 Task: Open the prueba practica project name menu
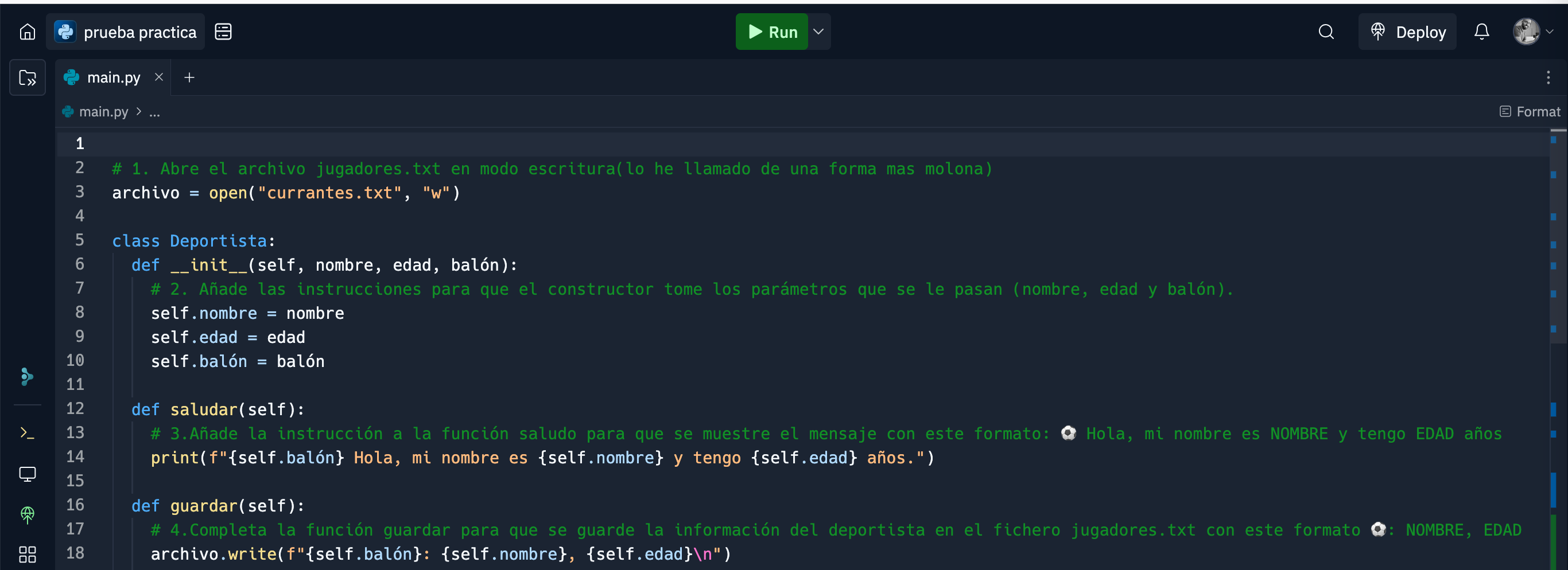click(126, 32)
